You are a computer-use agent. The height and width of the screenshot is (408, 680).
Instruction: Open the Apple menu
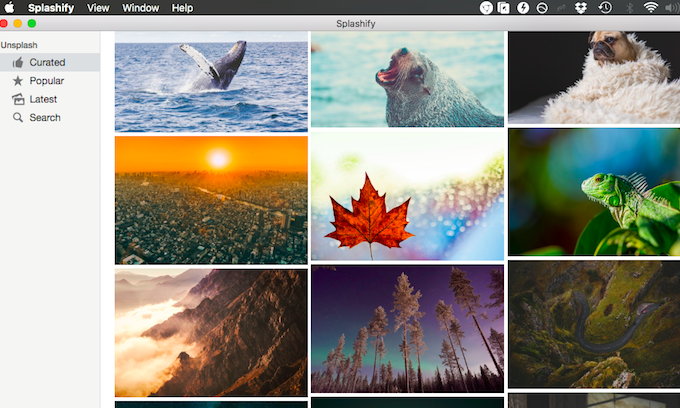(10, 8)
